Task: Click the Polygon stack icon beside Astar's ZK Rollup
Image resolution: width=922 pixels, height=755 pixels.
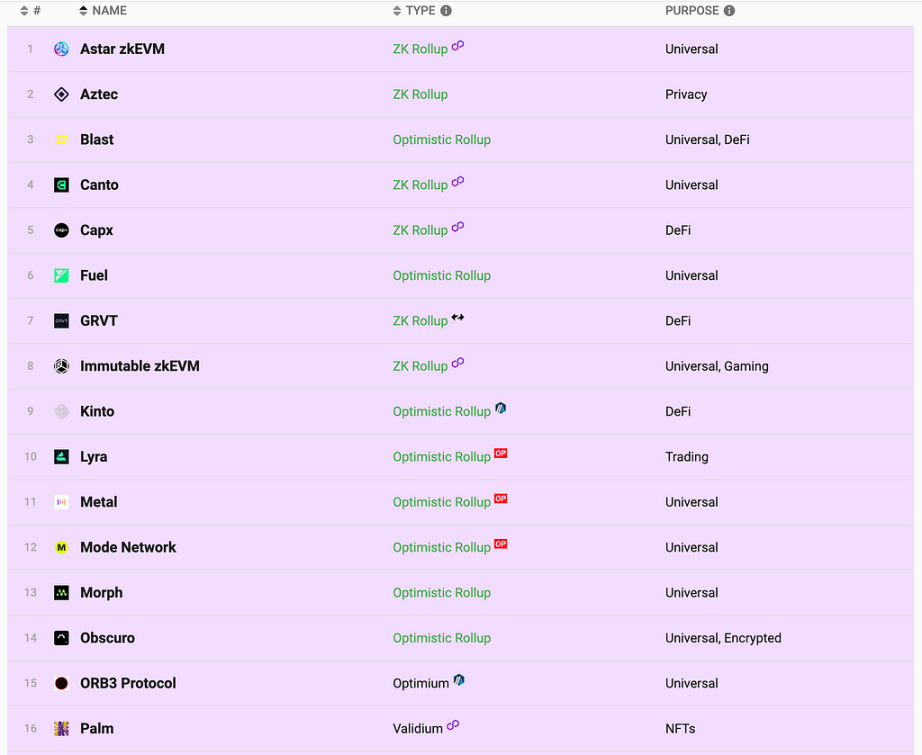Action: 458,46
